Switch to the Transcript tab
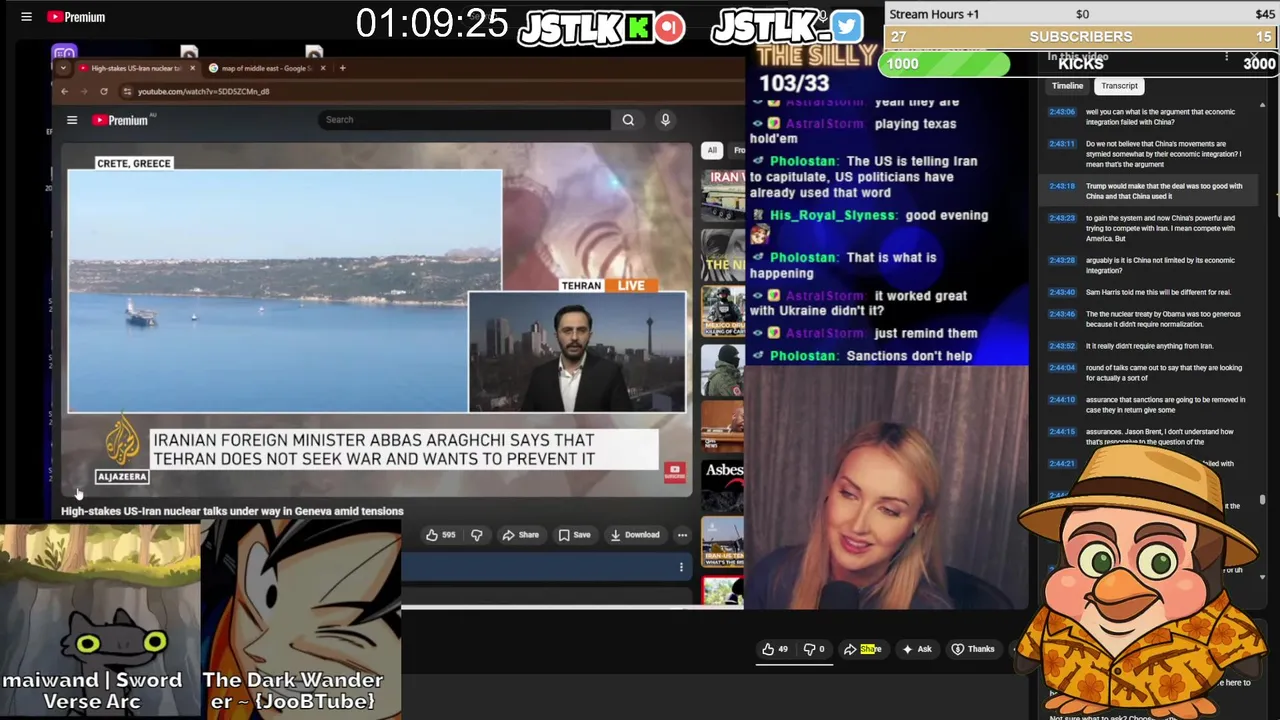 (1119, 86)
